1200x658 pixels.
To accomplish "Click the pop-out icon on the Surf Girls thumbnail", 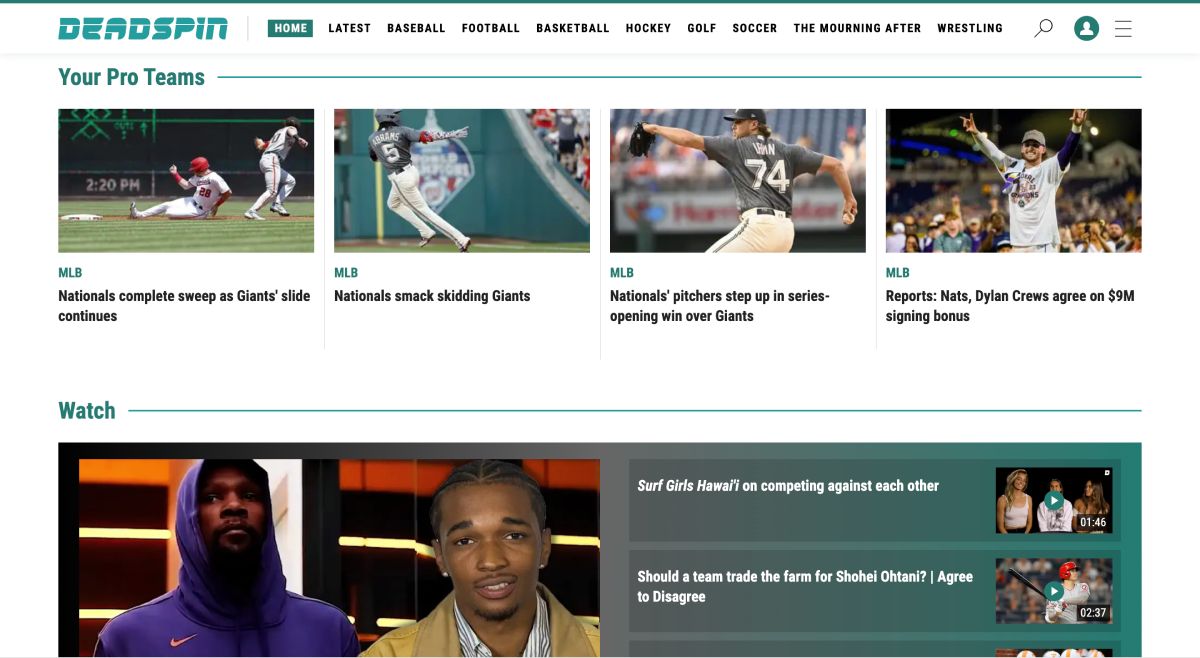I will tap(1106, 470).
